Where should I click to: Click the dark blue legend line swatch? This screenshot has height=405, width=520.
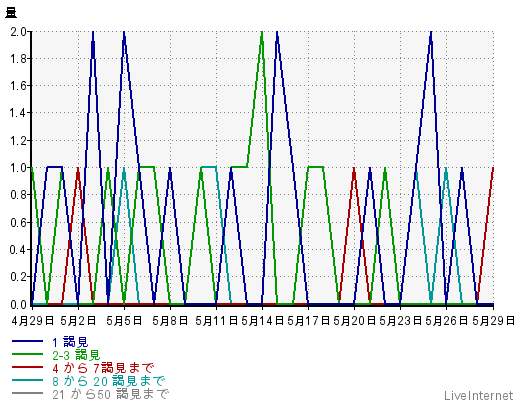coord(27,341)
